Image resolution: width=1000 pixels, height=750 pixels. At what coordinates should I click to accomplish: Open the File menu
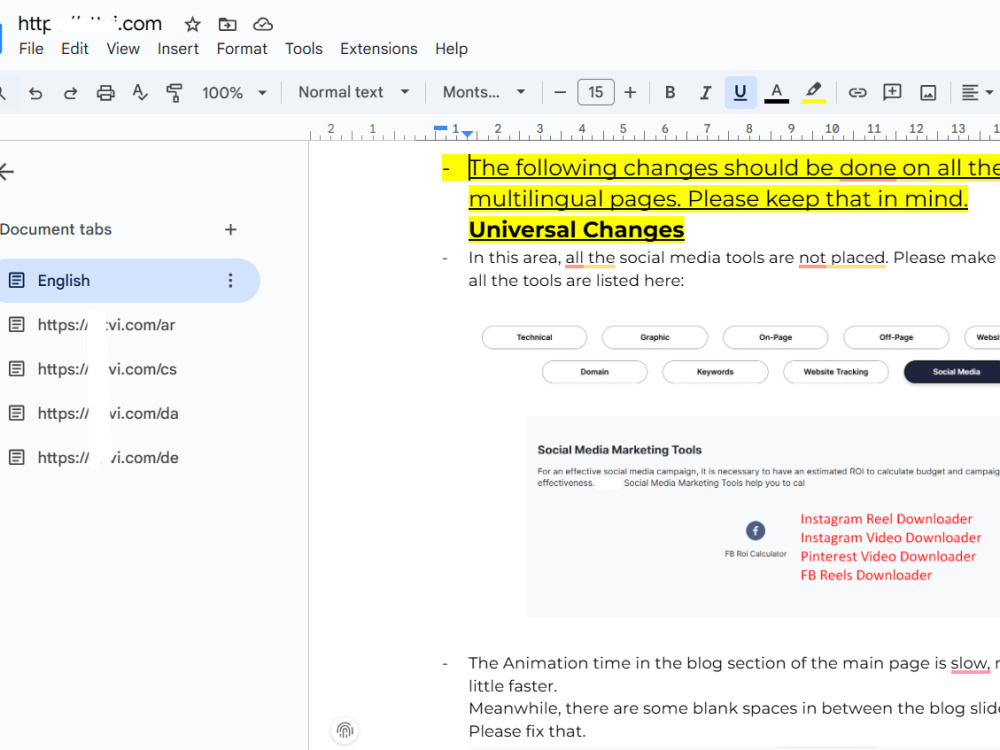(x=31, y=49)
